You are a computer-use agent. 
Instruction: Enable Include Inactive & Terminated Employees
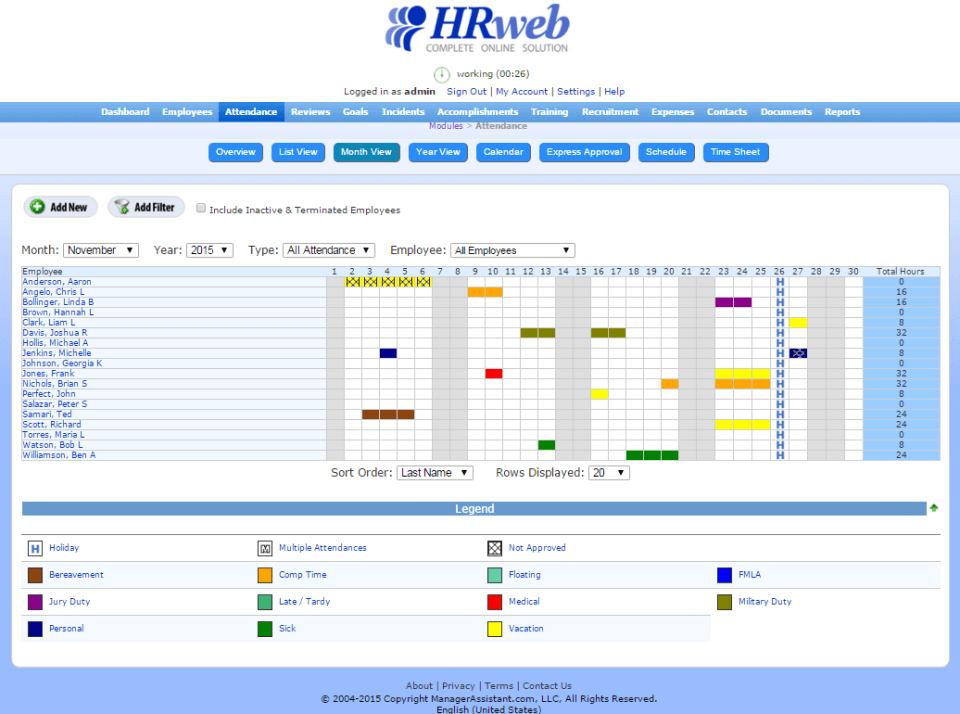201,208
